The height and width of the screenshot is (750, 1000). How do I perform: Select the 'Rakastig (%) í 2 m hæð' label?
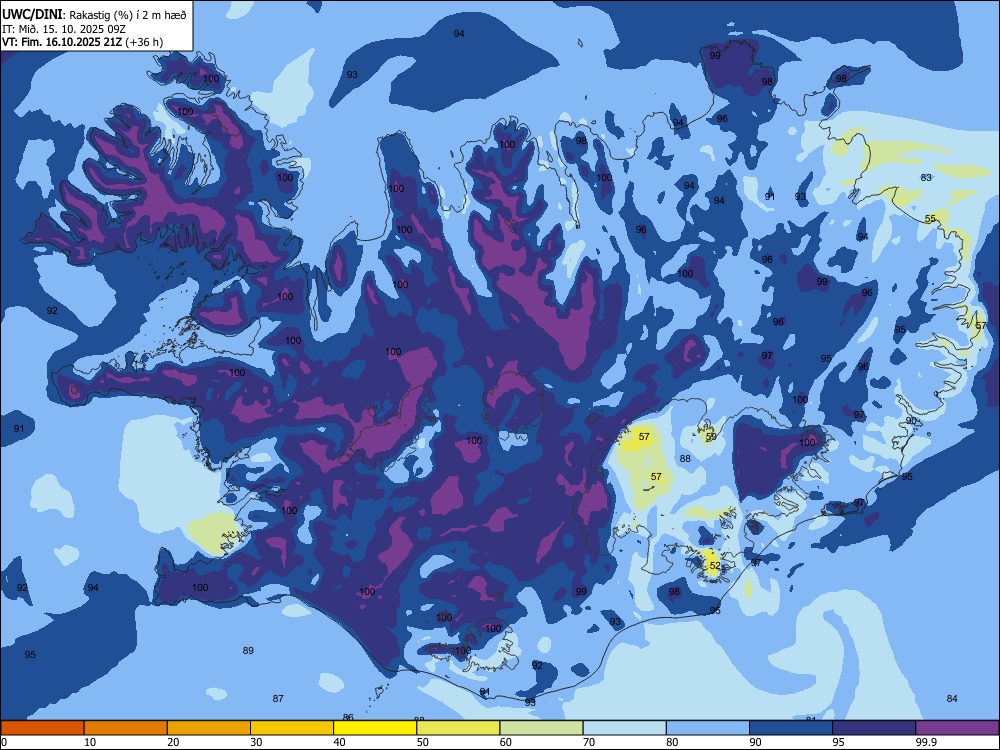pyautogui.click(x=128, y=15)
